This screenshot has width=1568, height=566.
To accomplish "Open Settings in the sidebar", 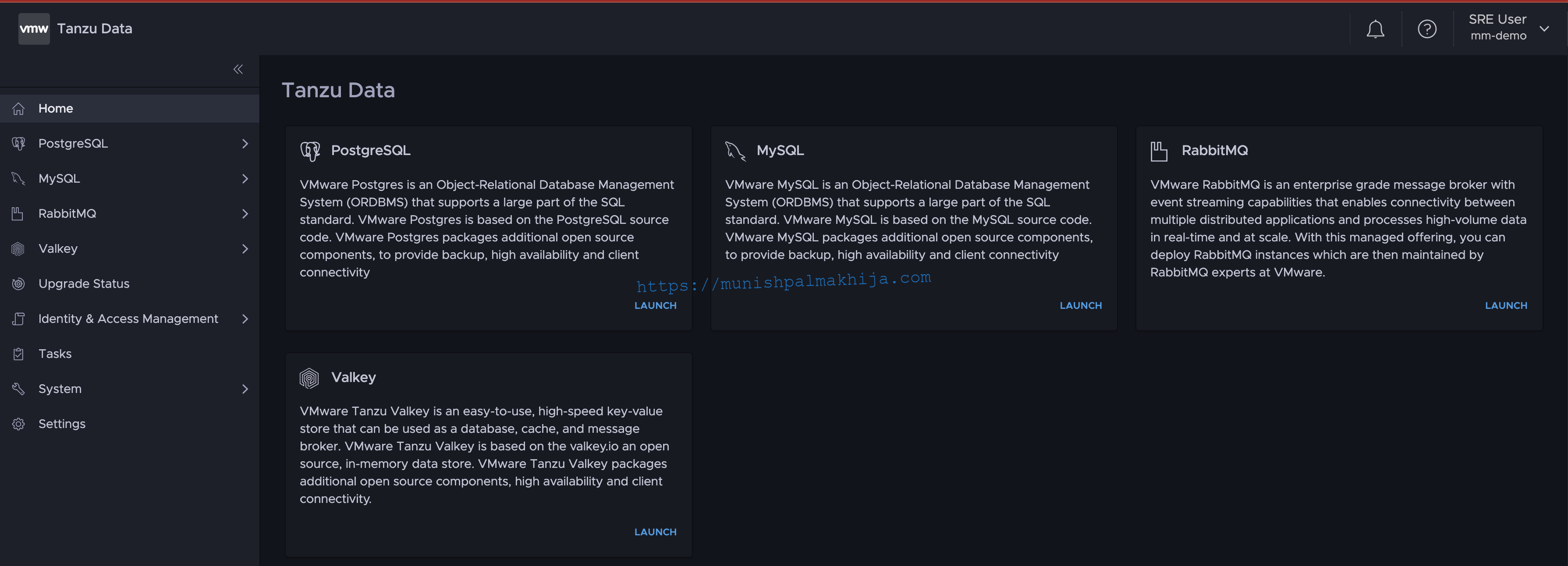I will [x=130, y=424].
